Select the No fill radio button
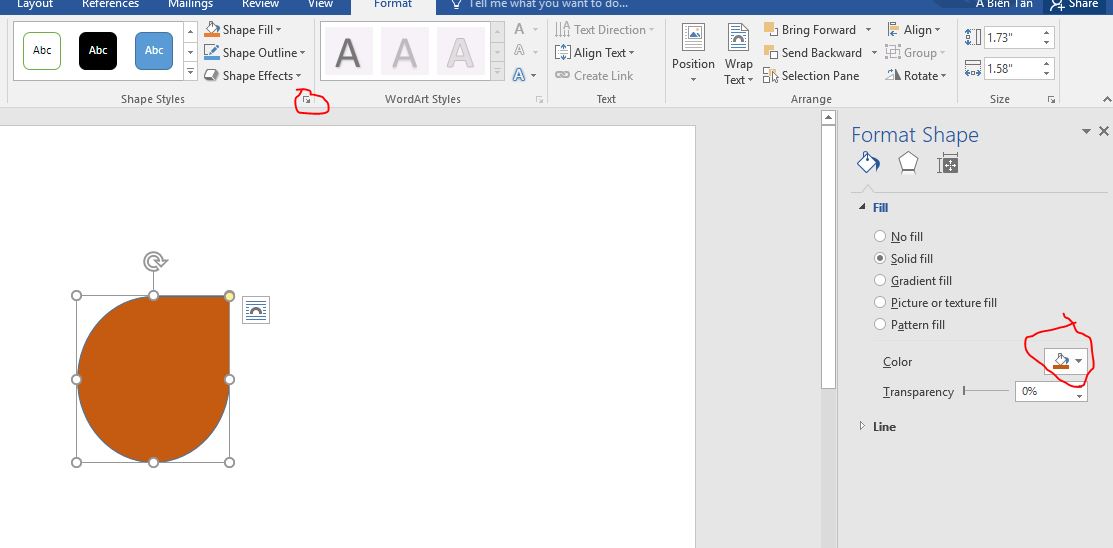The width and height of the screenshot is (1113, 548). coord(880,236)
